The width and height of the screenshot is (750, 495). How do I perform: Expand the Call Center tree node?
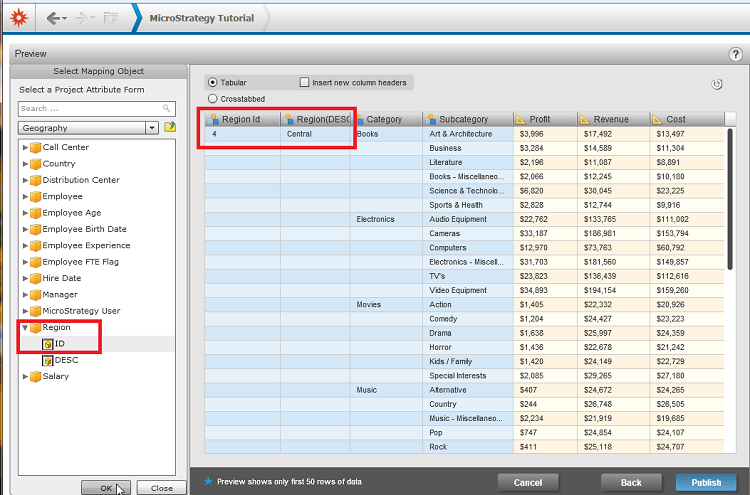[25, 147]
